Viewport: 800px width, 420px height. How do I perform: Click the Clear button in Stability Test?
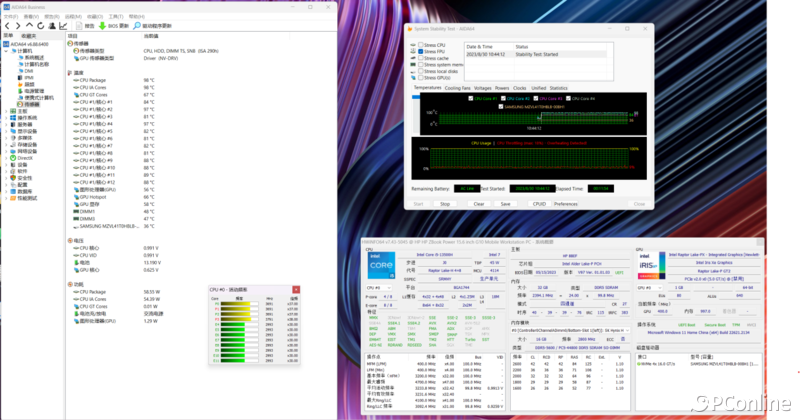(x=479, y=204)
